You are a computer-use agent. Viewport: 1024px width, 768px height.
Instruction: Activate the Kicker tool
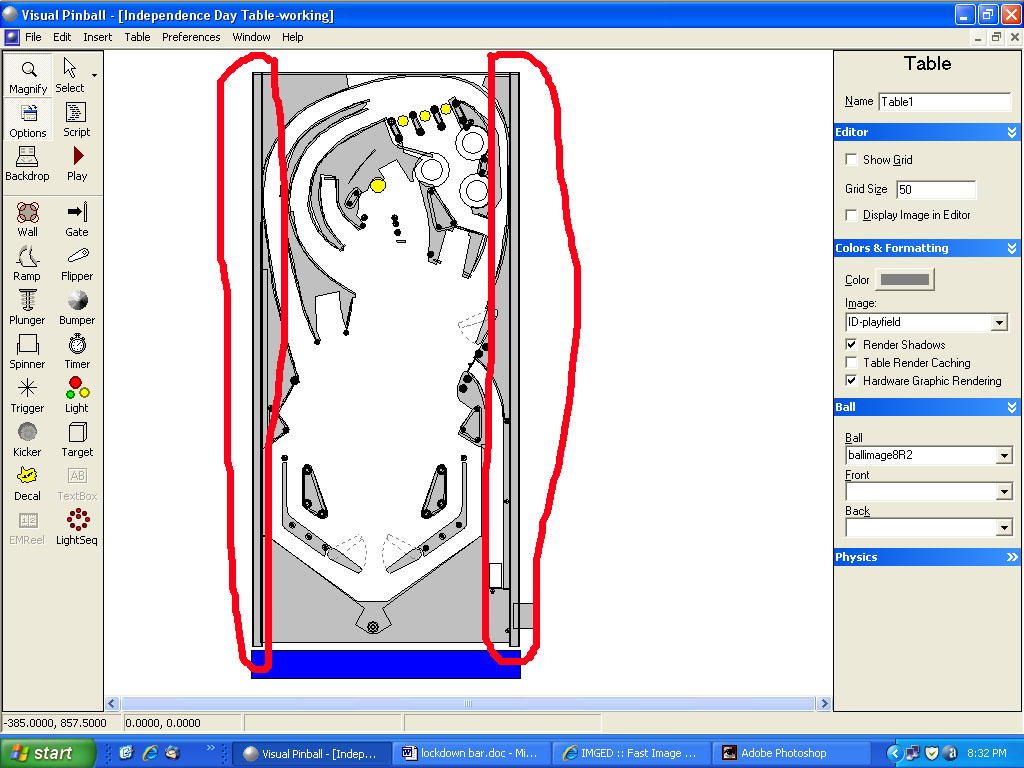[28, 438]
